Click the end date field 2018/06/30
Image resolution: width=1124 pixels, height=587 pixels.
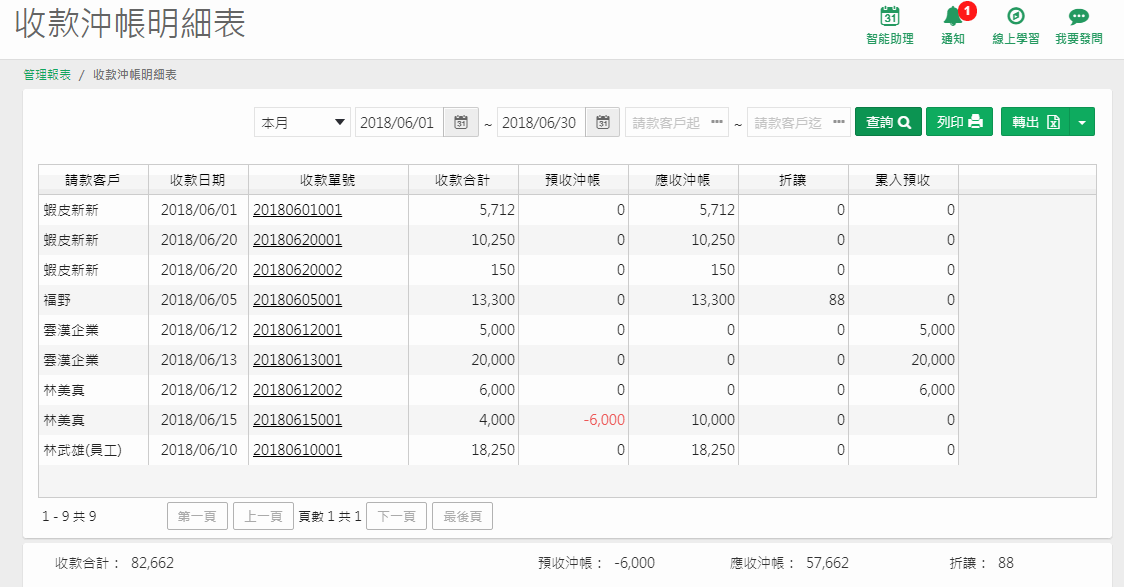click(x=541, y=123)
